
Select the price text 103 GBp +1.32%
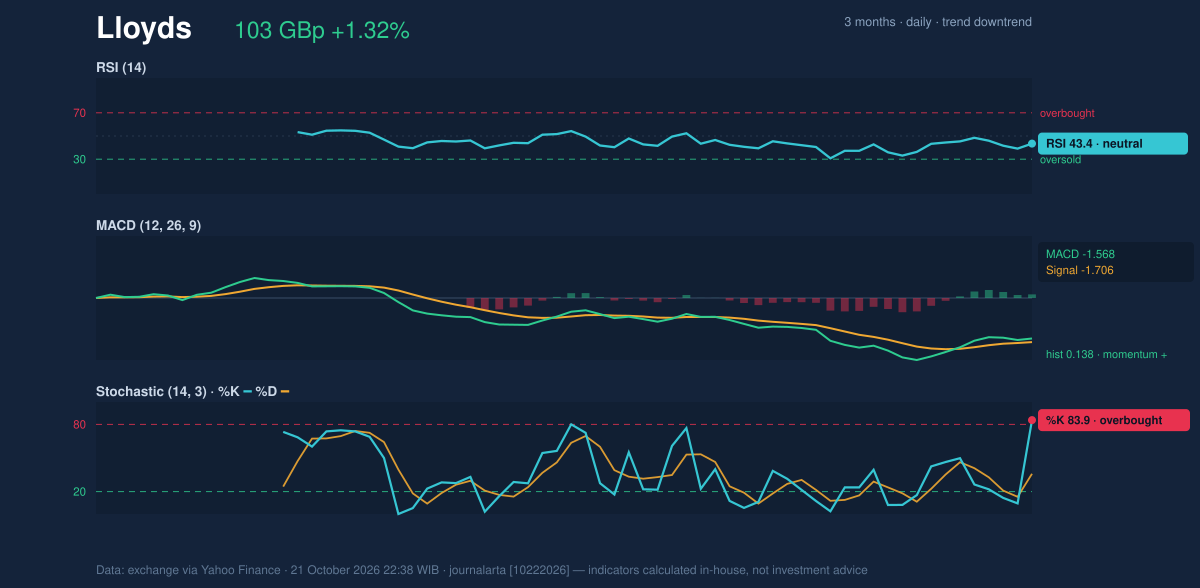322,31
